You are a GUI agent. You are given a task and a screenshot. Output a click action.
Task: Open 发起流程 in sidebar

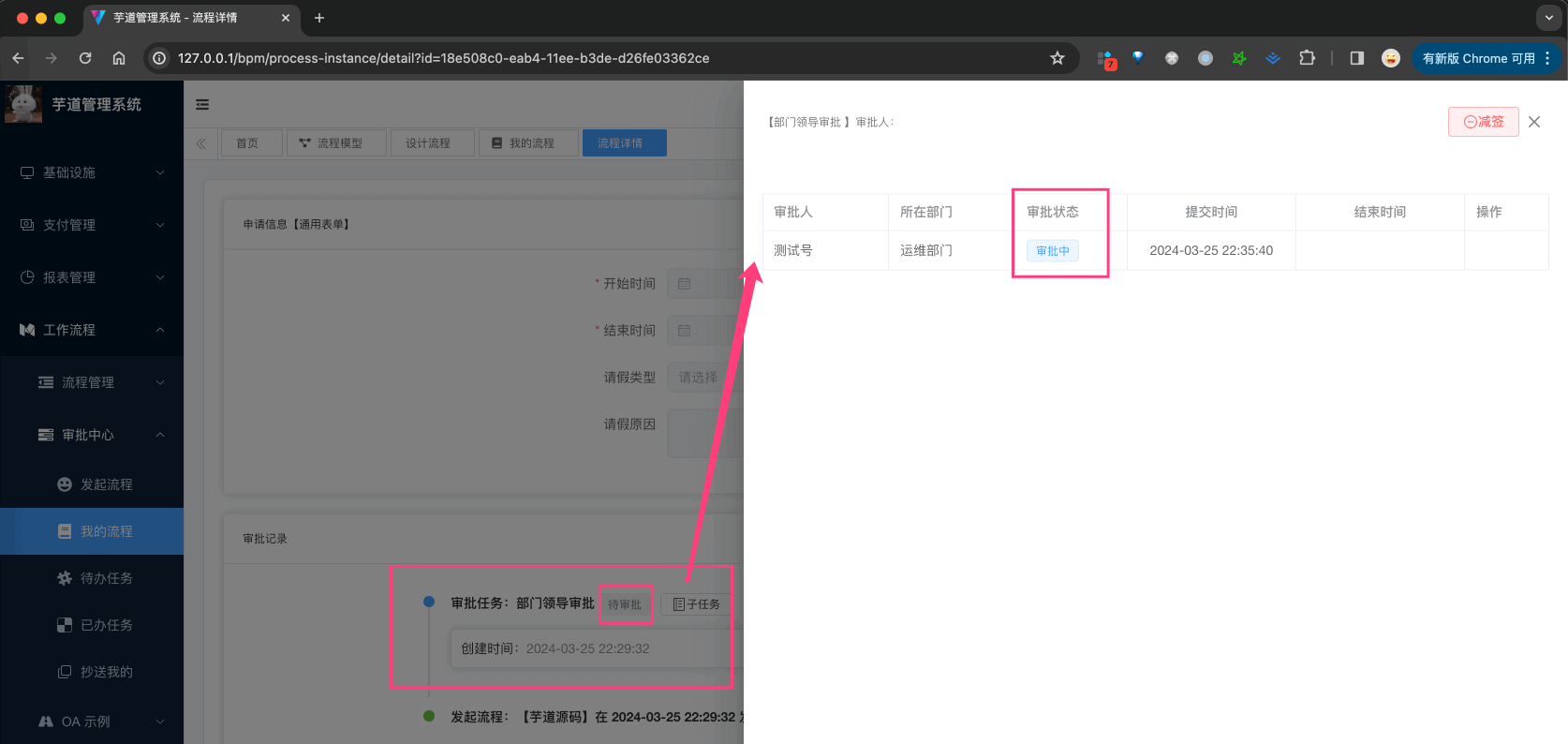(106, 484)
